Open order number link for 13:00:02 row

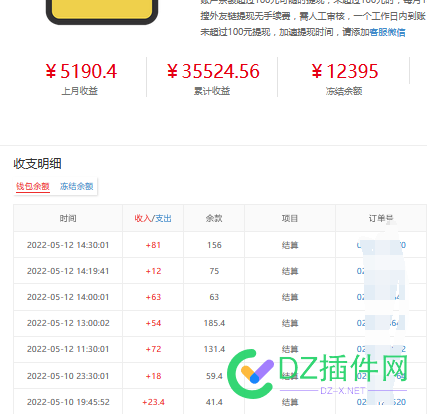(x=381, y=323)
